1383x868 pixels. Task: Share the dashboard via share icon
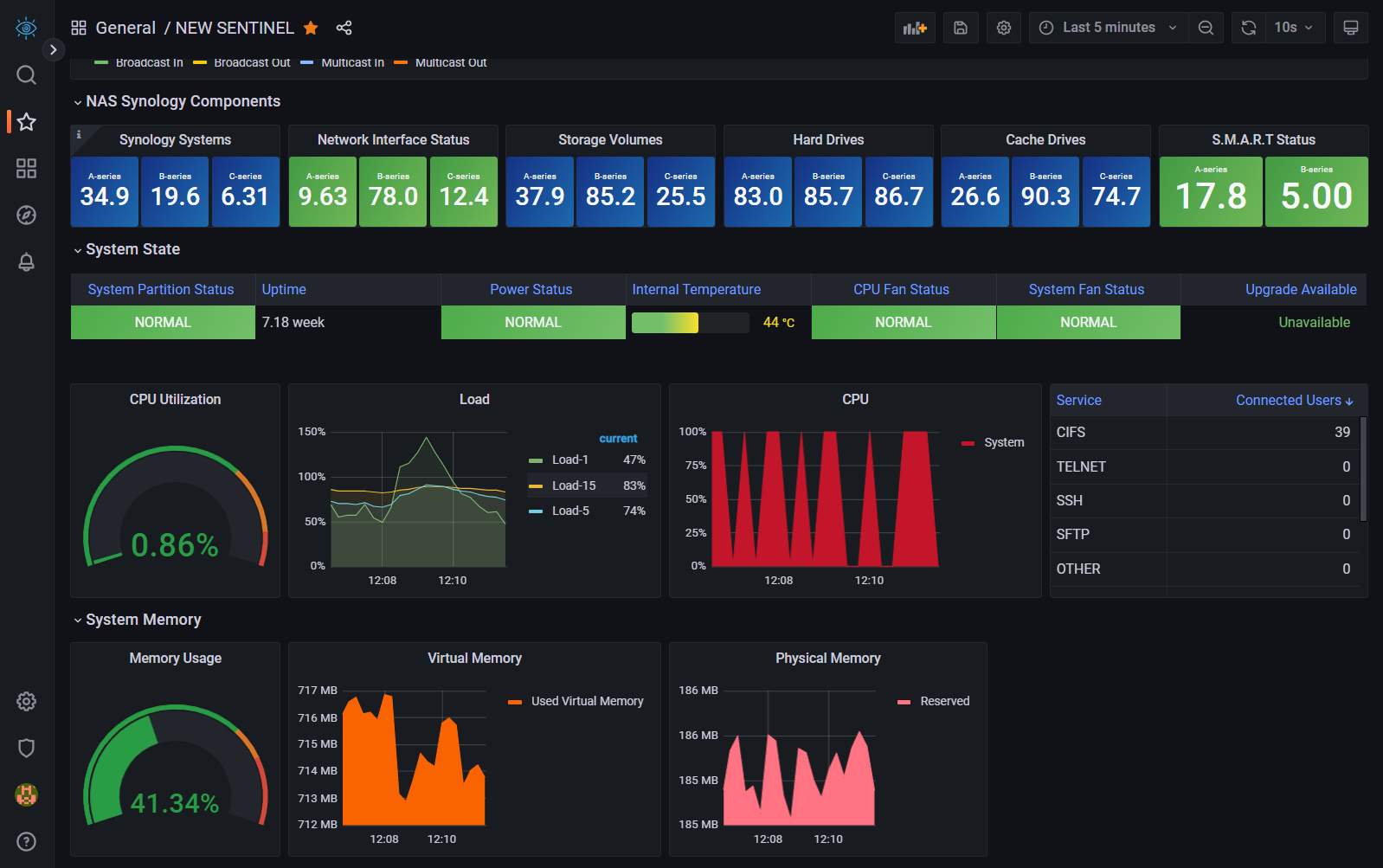pyautogui.click(x=344, y=28)
